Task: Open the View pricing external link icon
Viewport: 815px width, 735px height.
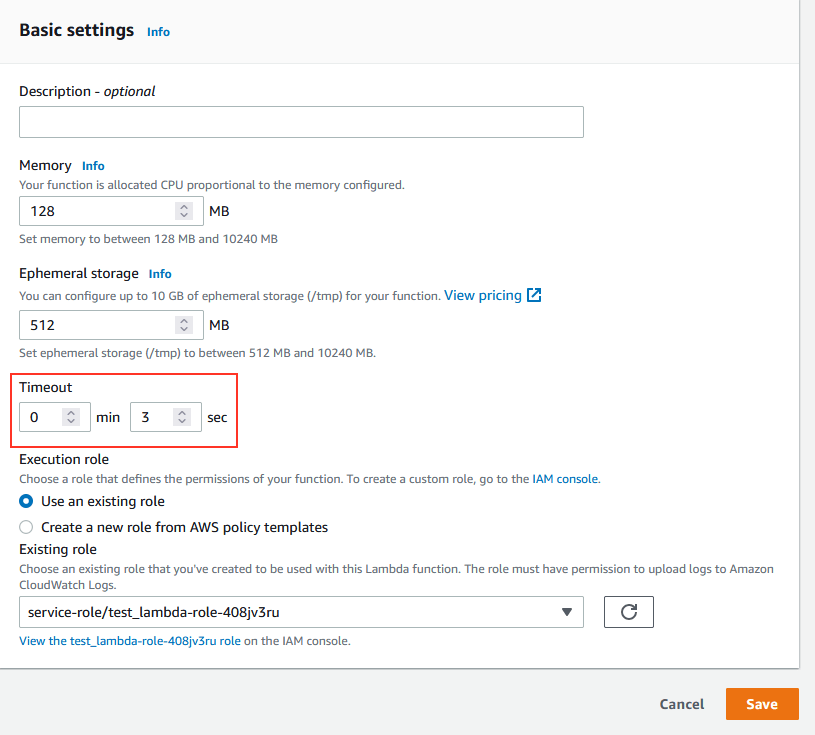Action: tap(533, 295)
